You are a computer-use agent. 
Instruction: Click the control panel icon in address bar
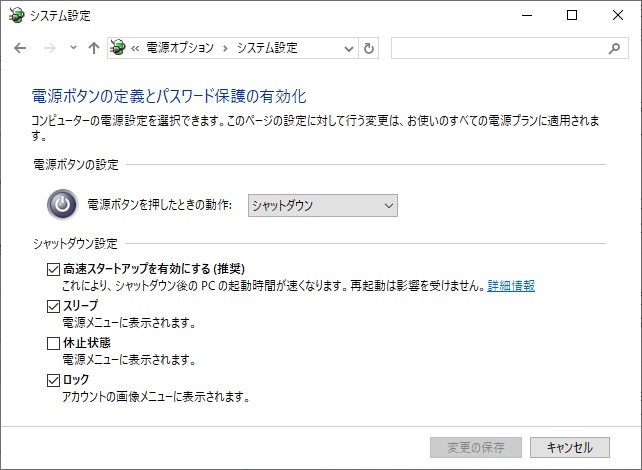[119, 48]
